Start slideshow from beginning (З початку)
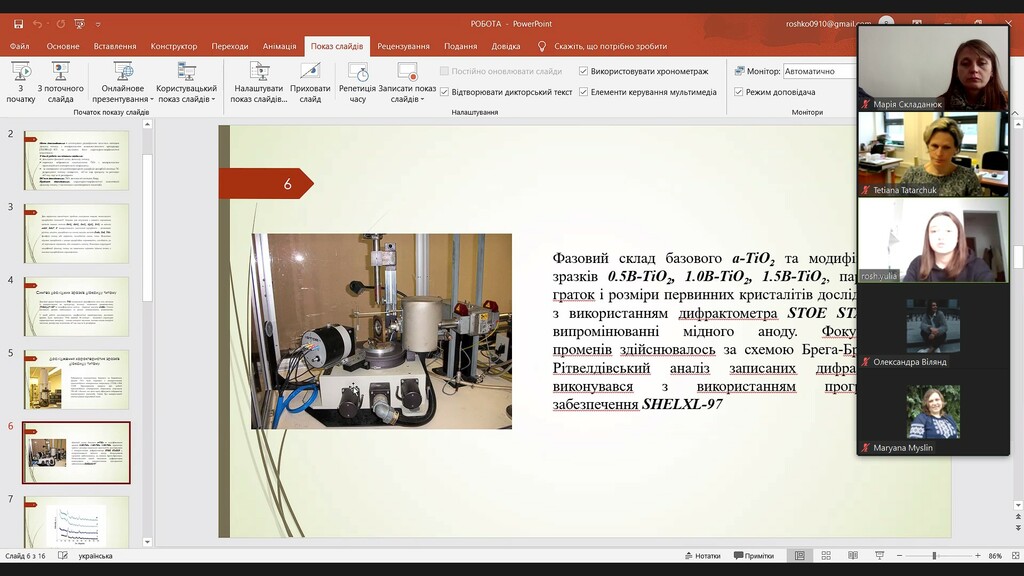 point(21,82)
